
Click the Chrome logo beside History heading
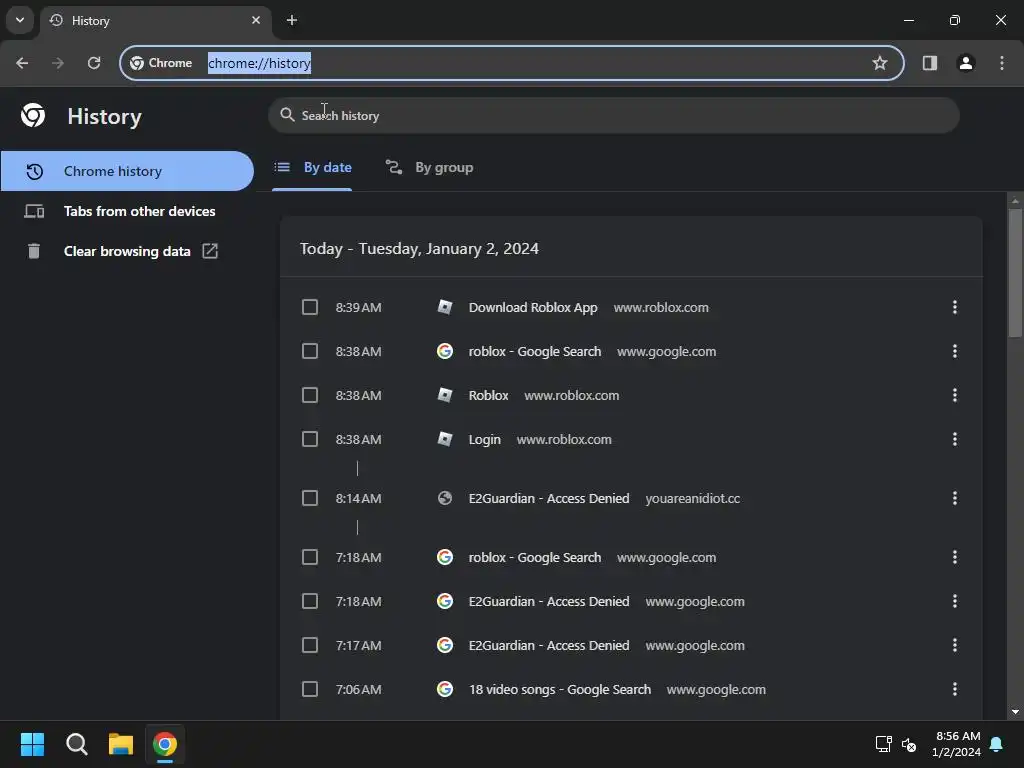tap(33, 116)
